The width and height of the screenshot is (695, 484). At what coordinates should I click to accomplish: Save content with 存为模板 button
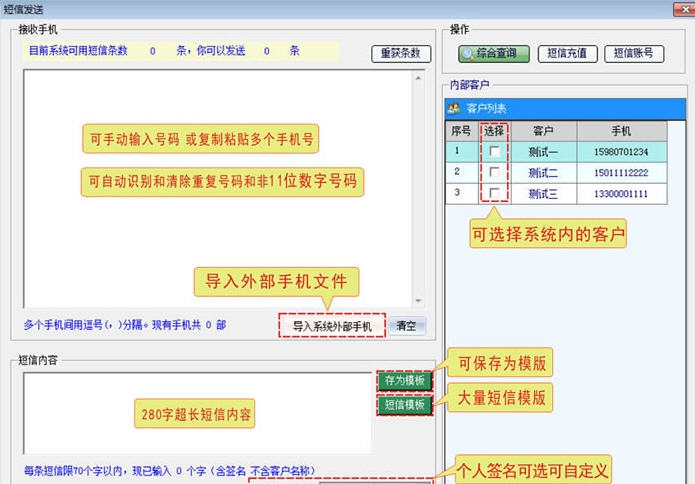point(405,381)
